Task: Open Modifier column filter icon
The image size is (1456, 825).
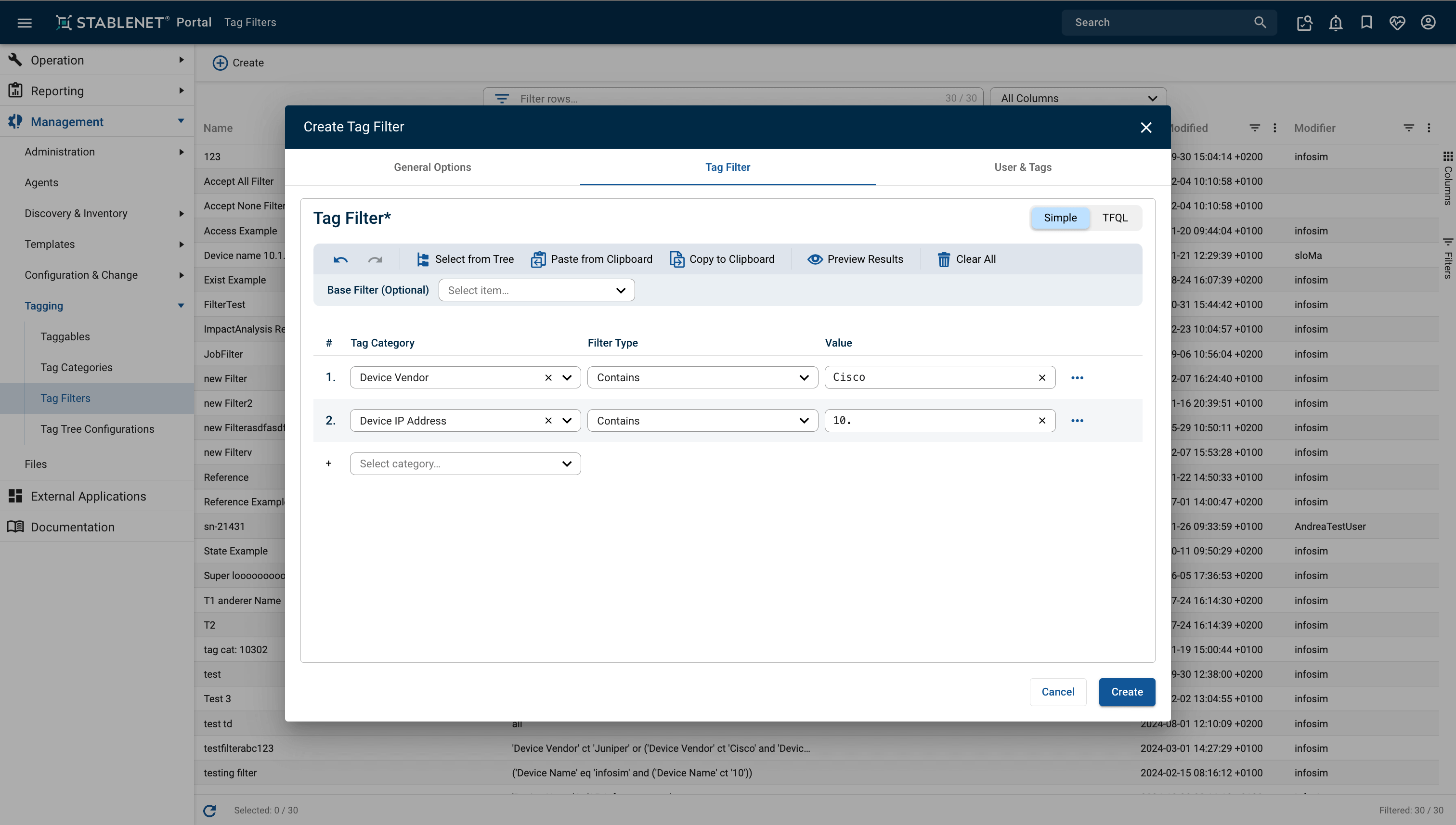Action: coord(1408,128)
